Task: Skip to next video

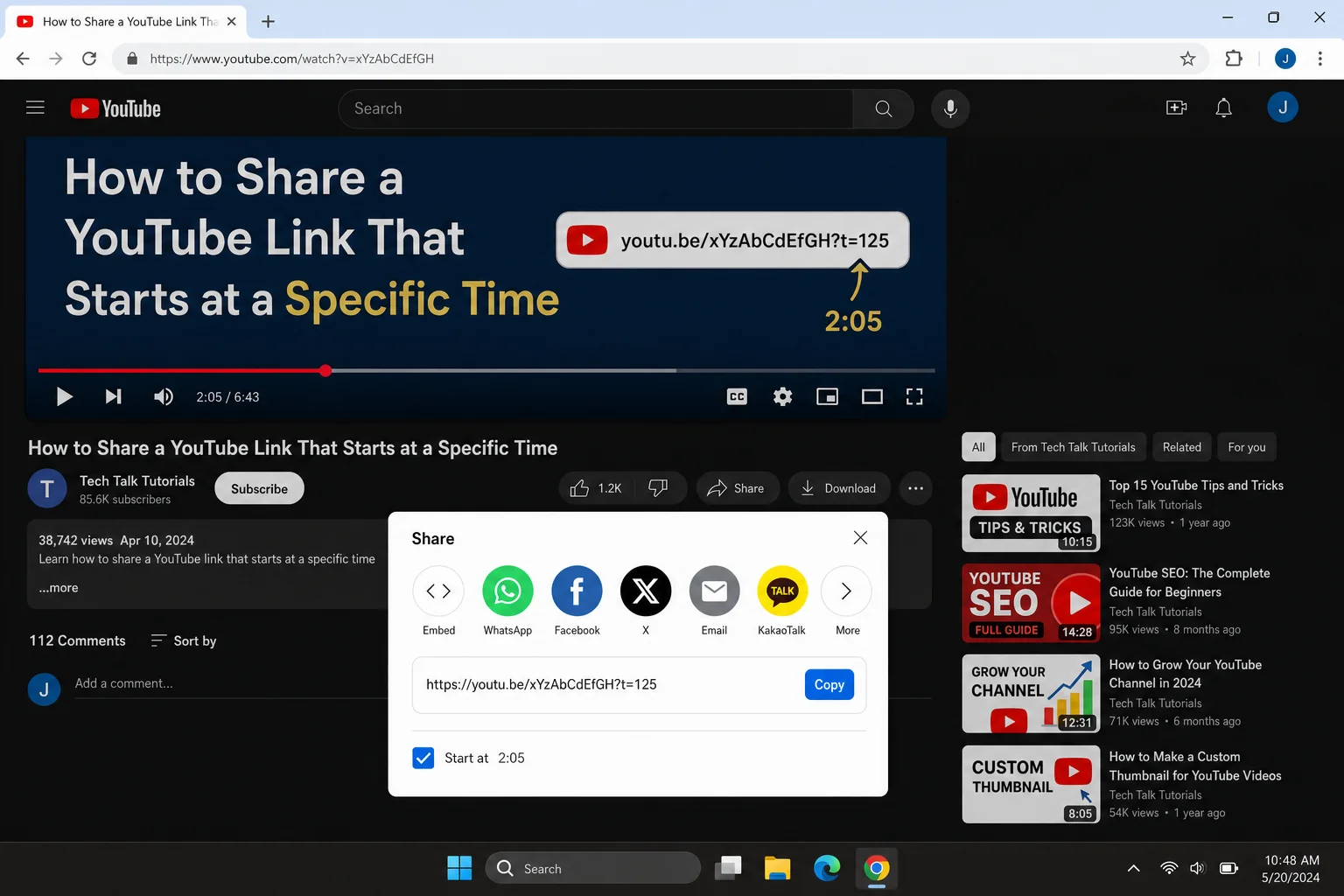Action: [x=113, y=396]
